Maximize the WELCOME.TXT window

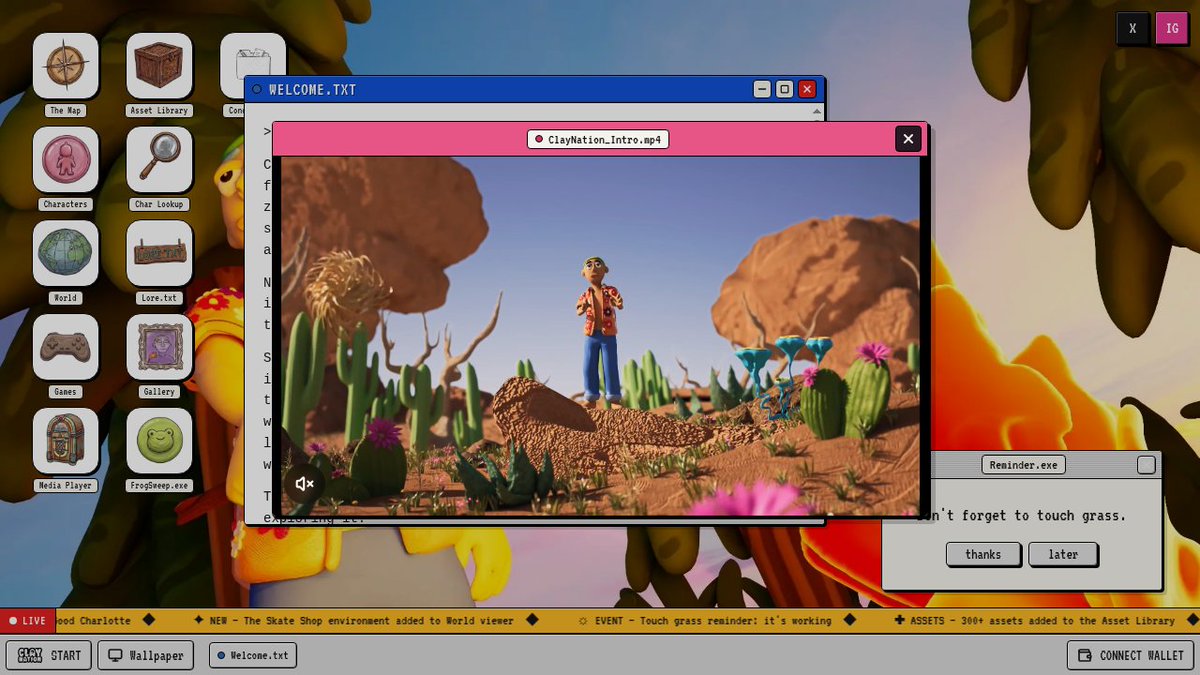coord(785,89)
